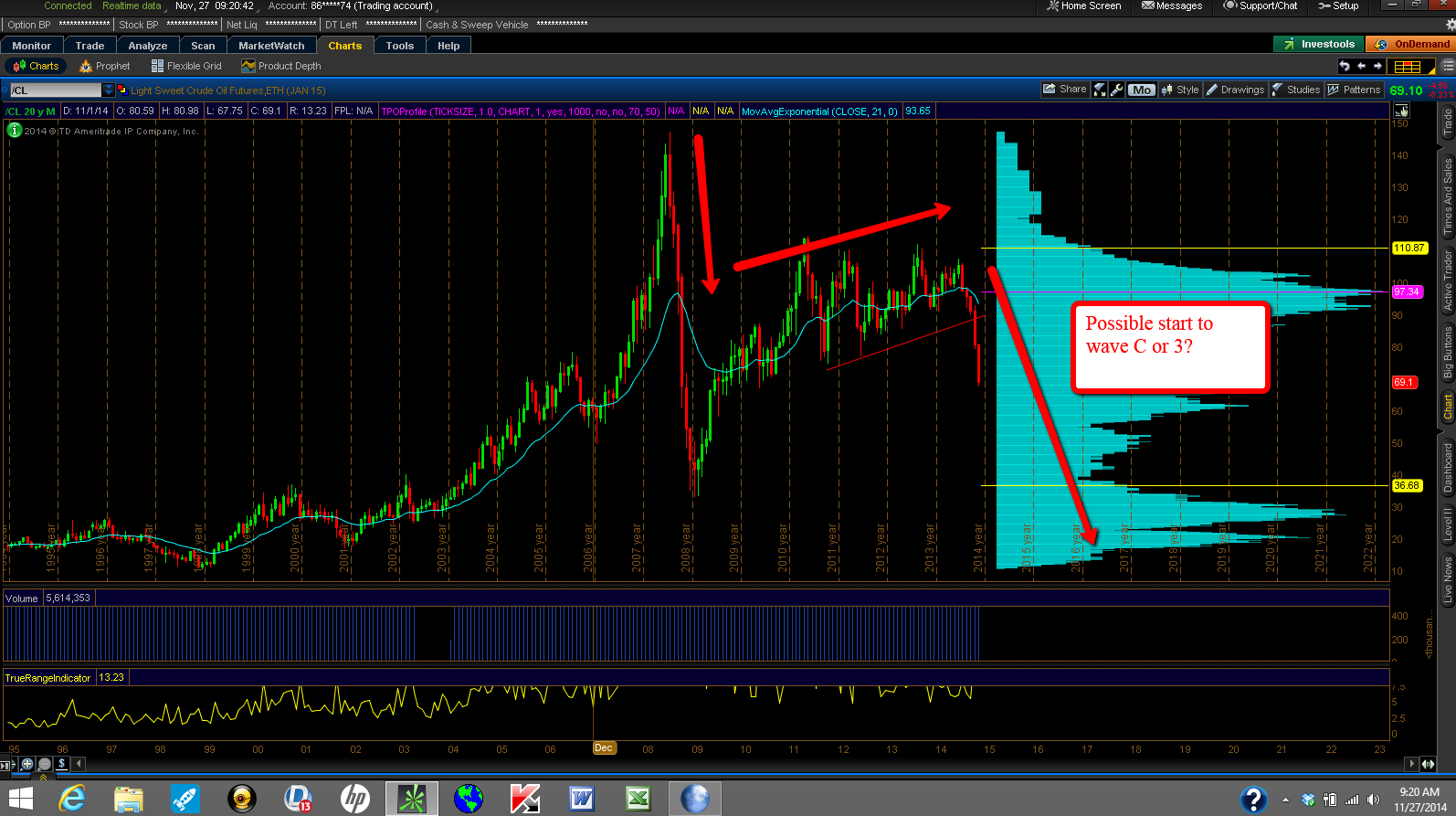Open the Times And Sales side tab
This screenshot has width=1456, height=816.
[x=1447, y=196]
